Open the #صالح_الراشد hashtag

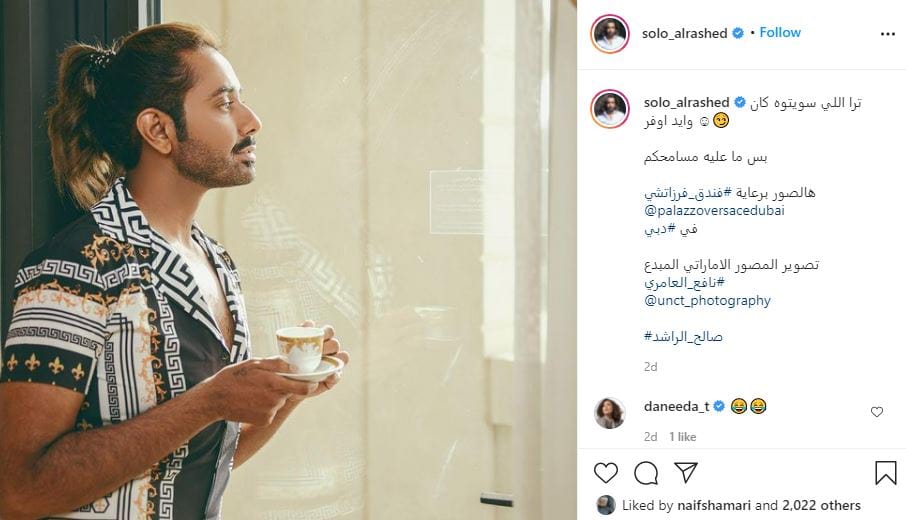pyautogui.click(x=683, y=336)
